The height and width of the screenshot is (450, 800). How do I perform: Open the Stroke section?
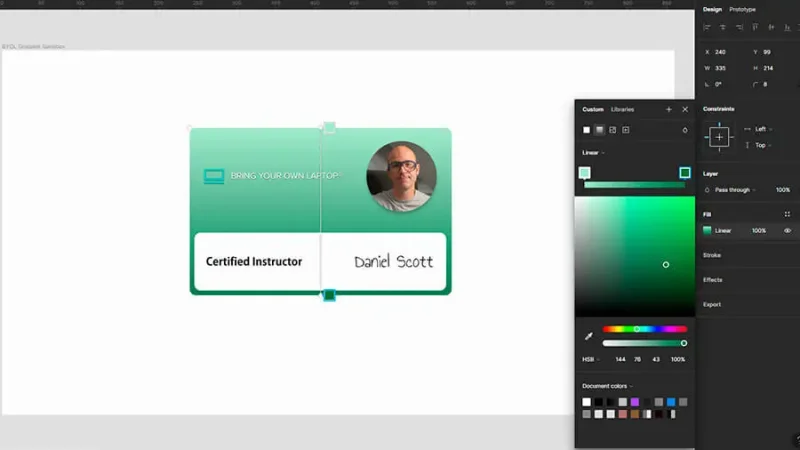[712, 255]
